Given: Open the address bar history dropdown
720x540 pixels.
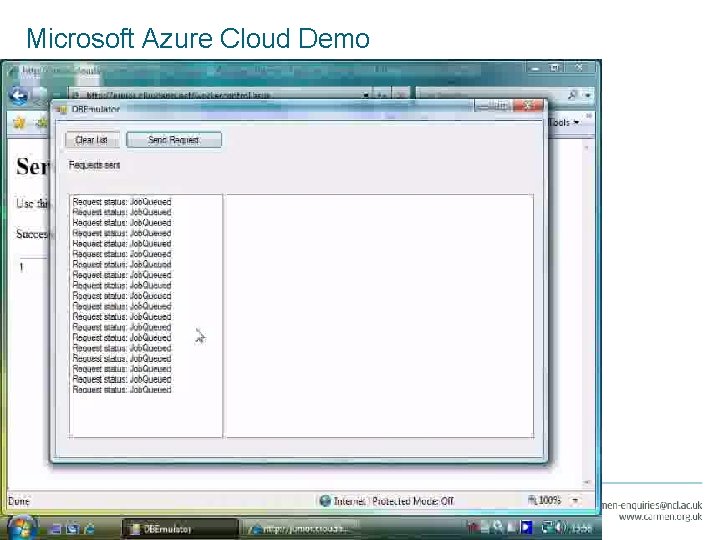Looking at the screenshot, I should pos(366,95).
